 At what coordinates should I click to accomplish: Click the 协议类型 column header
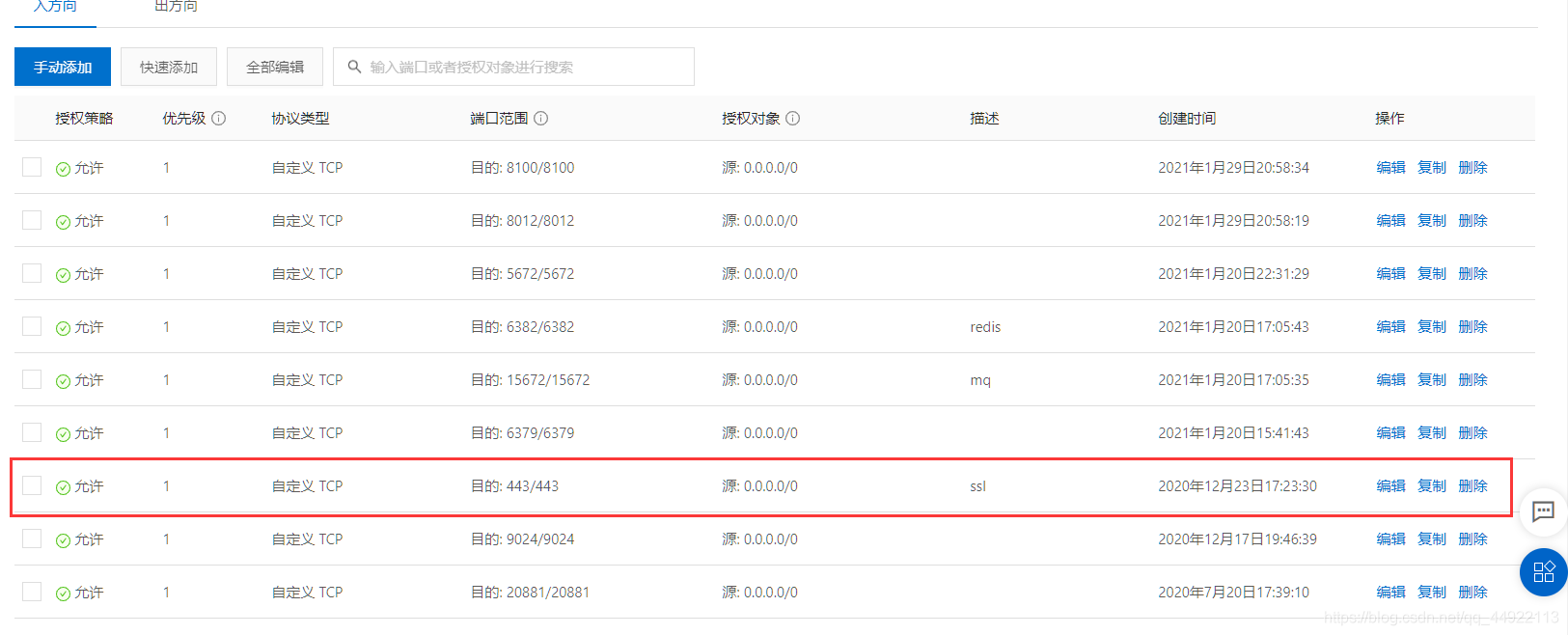point(300,118)
